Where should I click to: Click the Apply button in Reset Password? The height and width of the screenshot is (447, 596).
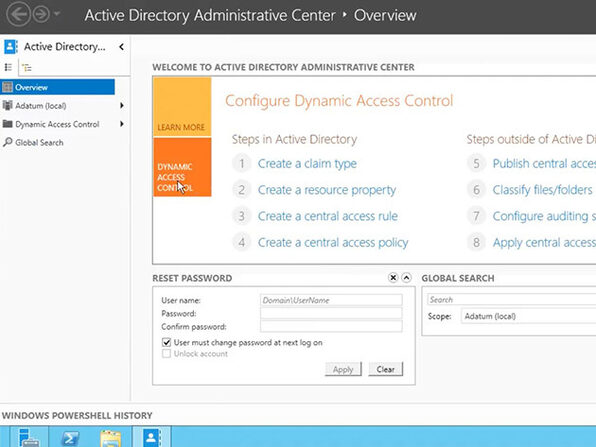coord(343,369)
